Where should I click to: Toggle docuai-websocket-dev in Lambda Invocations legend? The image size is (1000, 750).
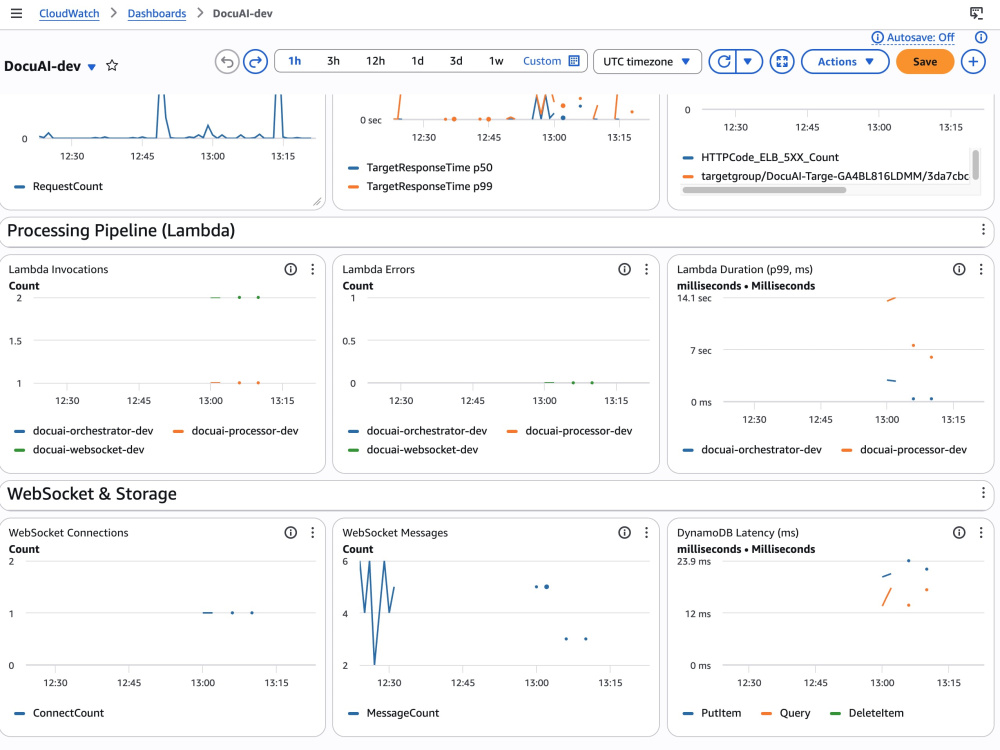click(80, 450)
